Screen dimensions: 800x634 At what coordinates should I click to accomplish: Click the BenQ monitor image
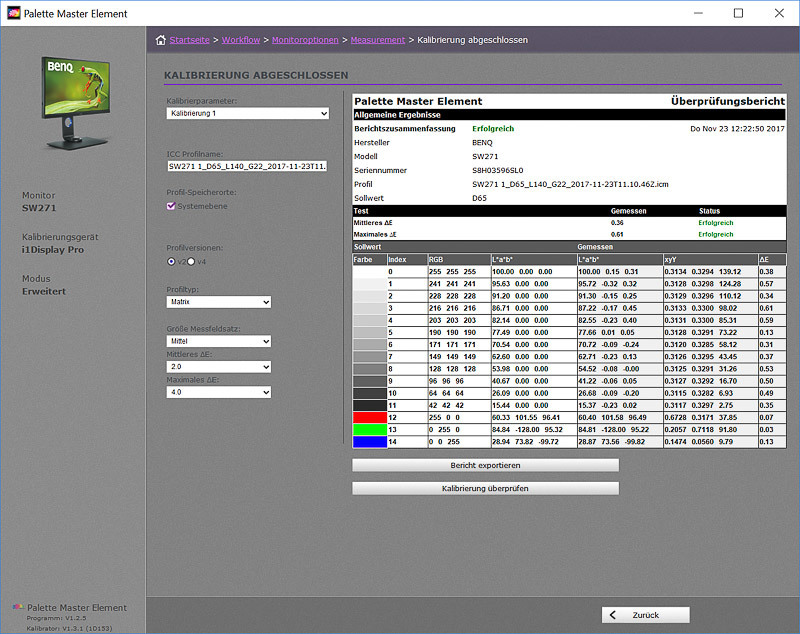(x=76, y=103)
